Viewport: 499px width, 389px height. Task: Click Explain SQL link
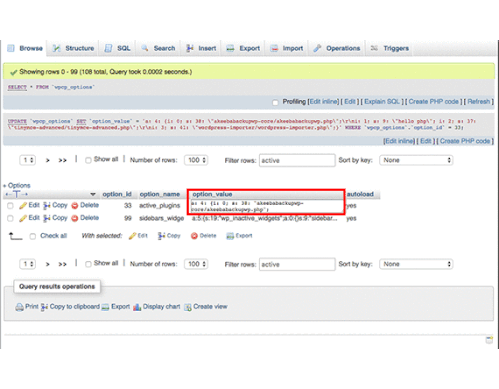[x=382, y=102]
